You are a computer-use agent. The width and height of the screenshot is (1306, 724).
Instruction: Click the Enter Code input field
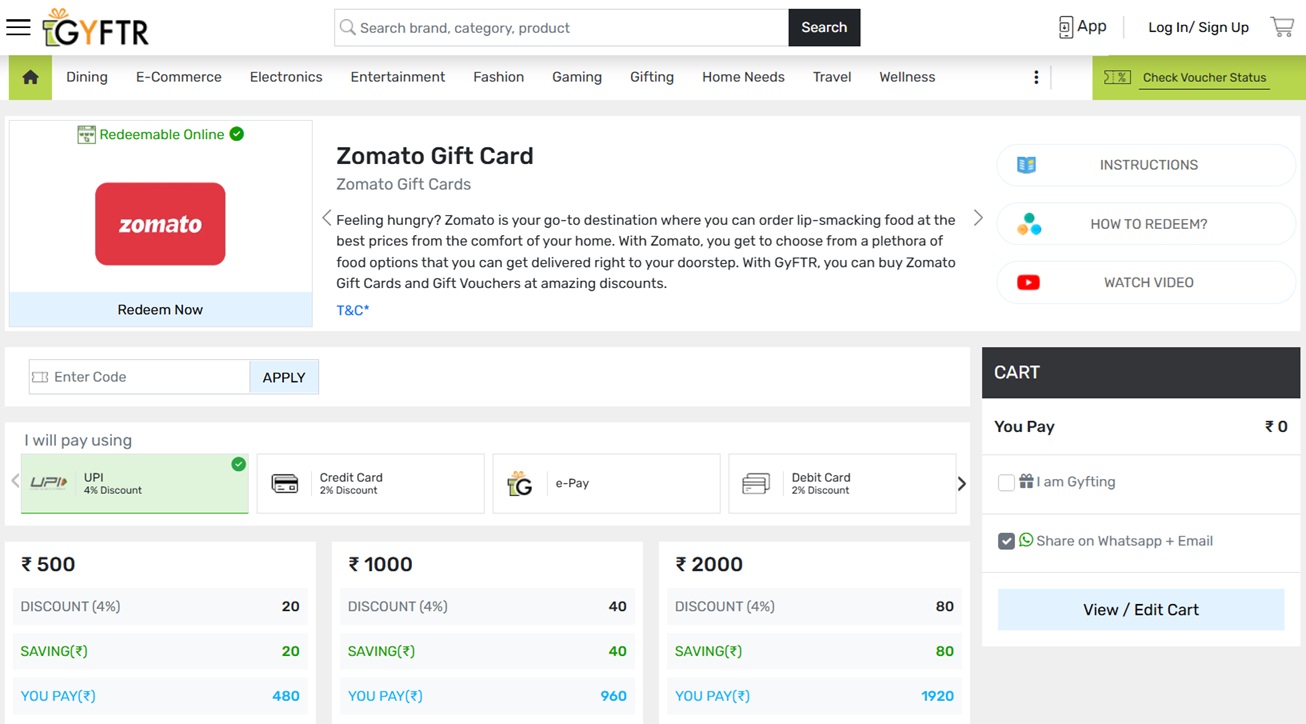[x=148, y=377]
